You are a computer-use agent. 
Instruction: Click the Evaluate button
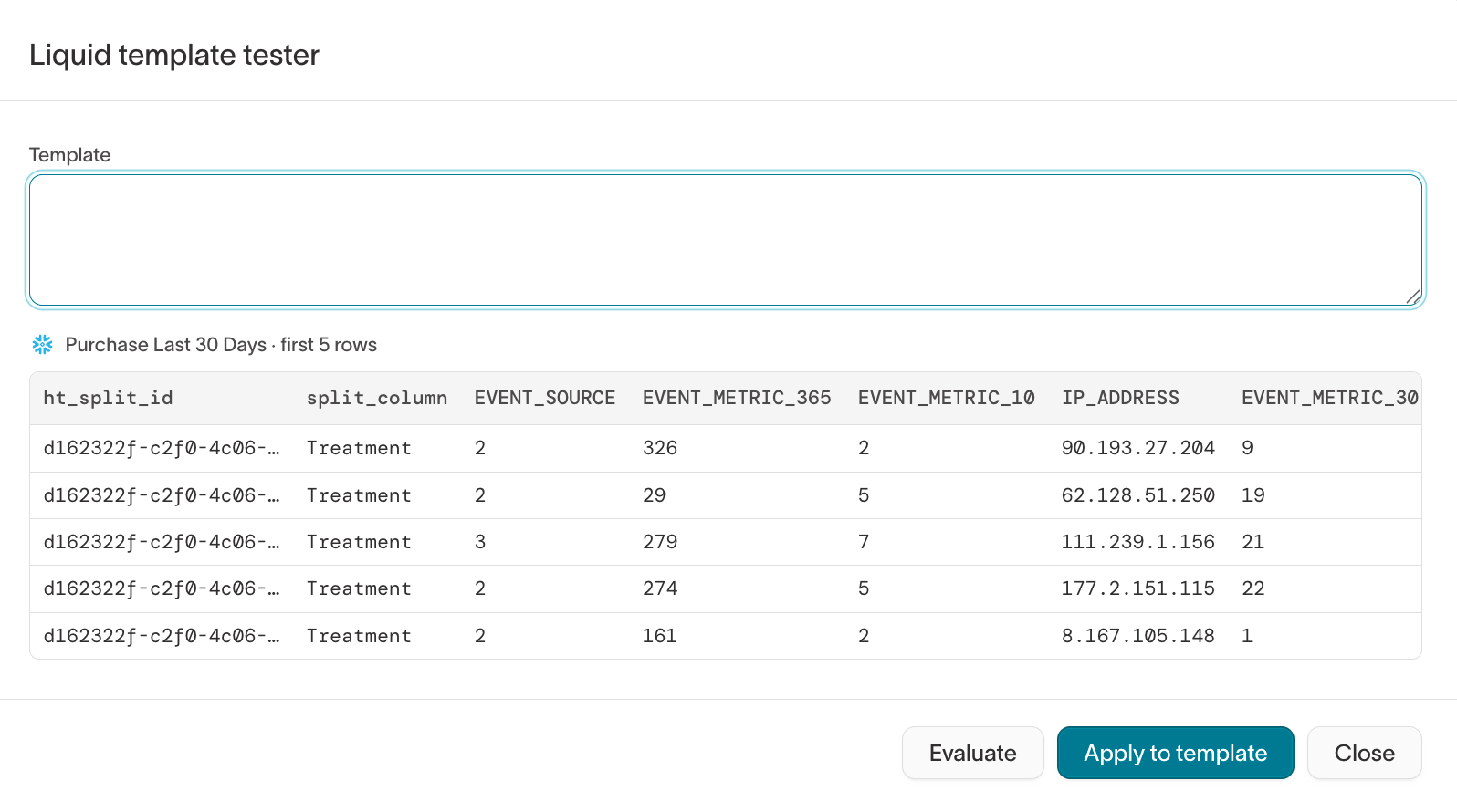pos(972,753)
